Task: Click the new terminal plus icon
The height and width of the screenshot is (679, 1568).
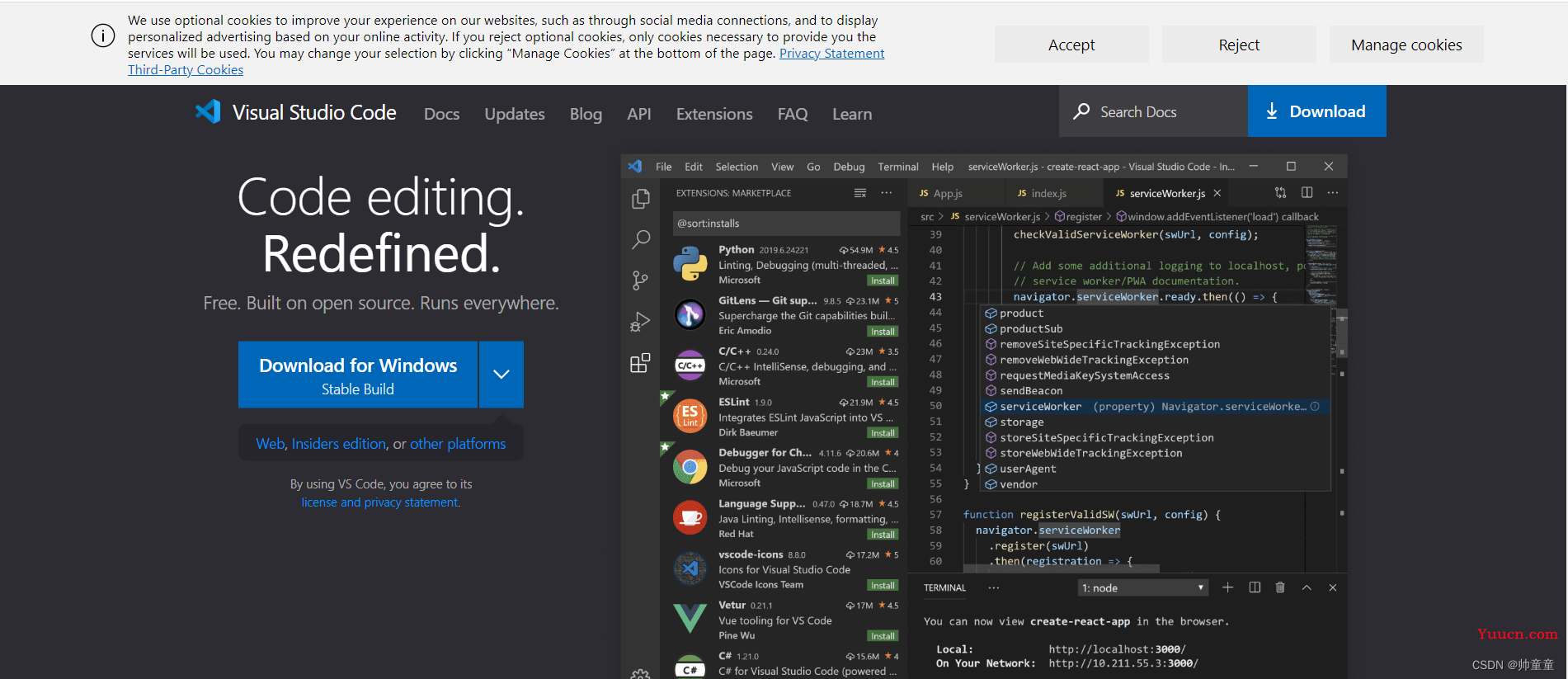Action: (1228, 587)
